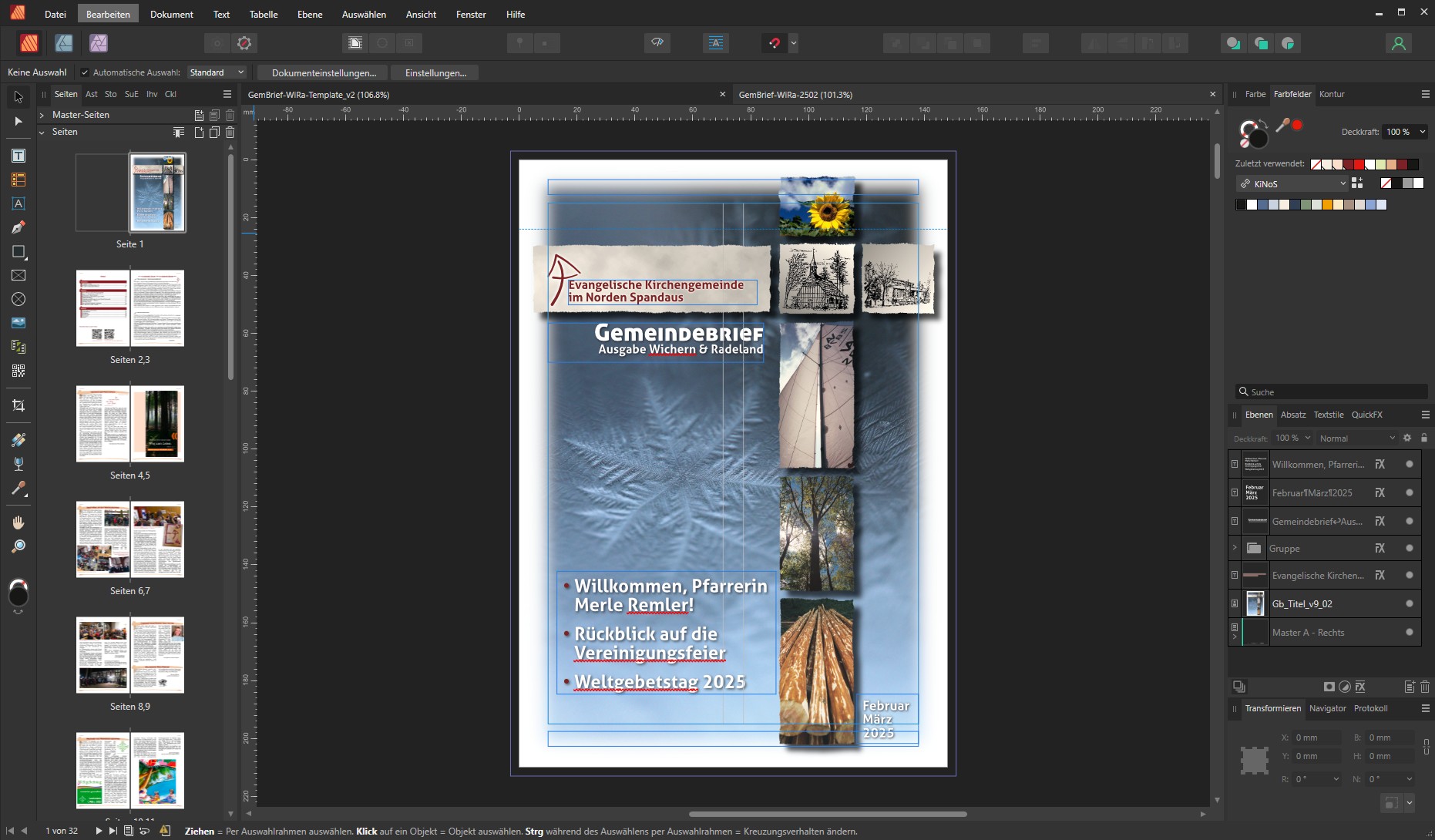Viewport: 1435px width, 840px height.
Task: Switch to the Kontur tab
Action: click(x=1332, y=94)
